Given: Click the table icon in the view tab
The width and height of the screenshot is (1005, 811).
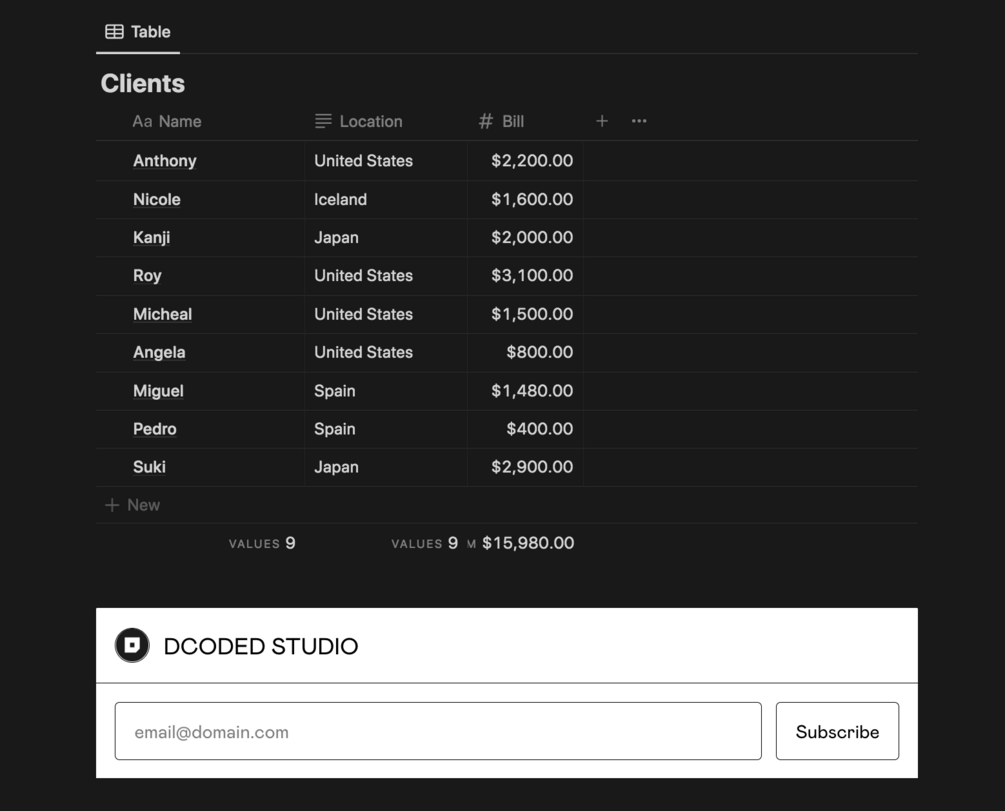Looking at the screenshot, I should click(115, 32).
